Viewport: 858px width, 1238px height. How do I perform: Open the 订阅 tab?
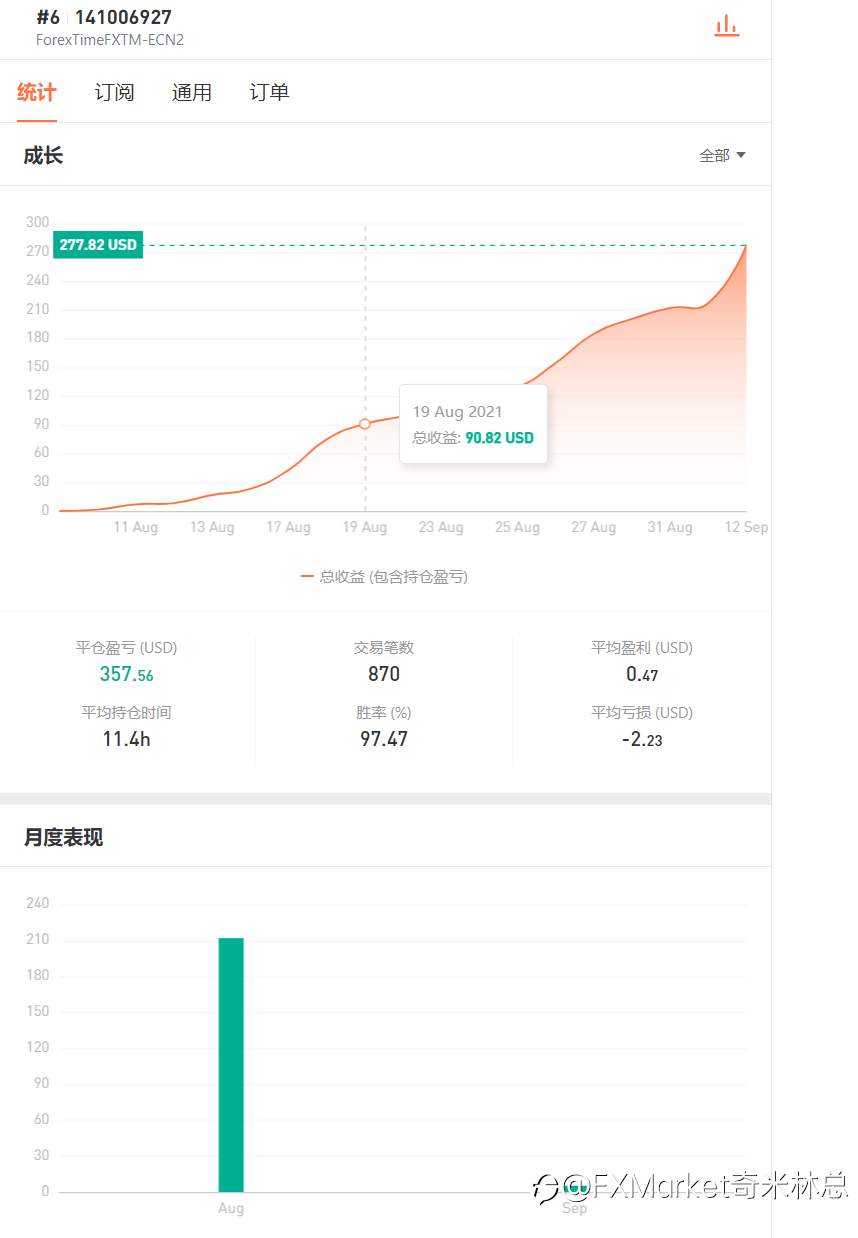[114, 92]
